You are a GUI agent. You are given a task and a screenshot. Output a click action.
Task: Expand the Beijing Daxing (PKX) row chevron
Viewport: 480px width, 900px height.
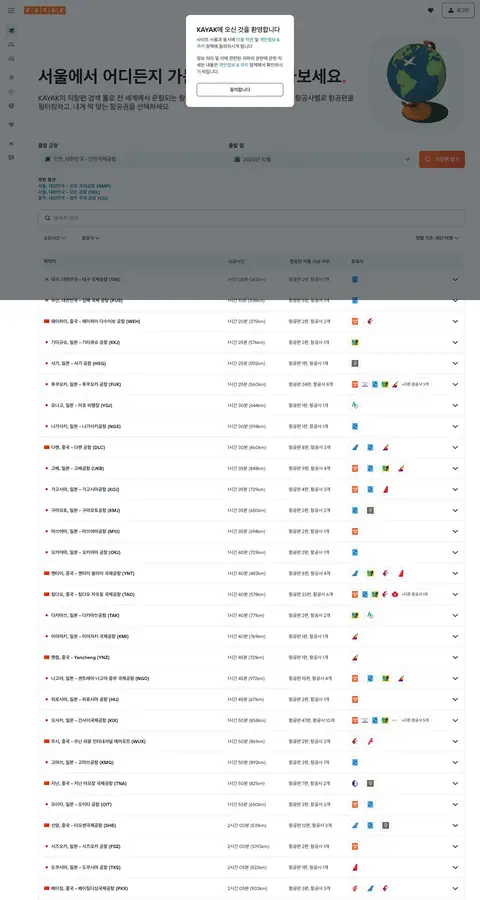pos(455,889)
